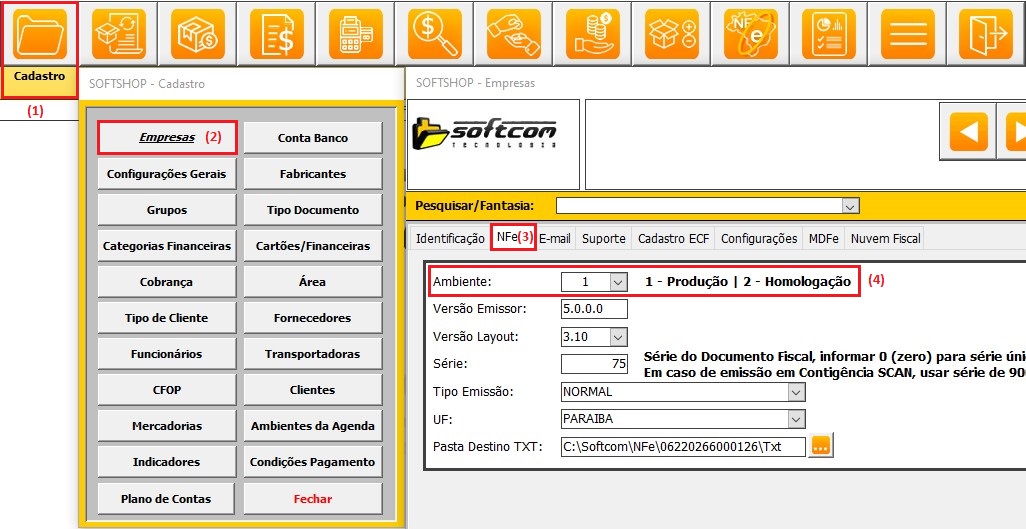The width and height of the screenshot is (1026, 529).
Task: Expand the Tipo Emissão dropdown
Action: 795,392
